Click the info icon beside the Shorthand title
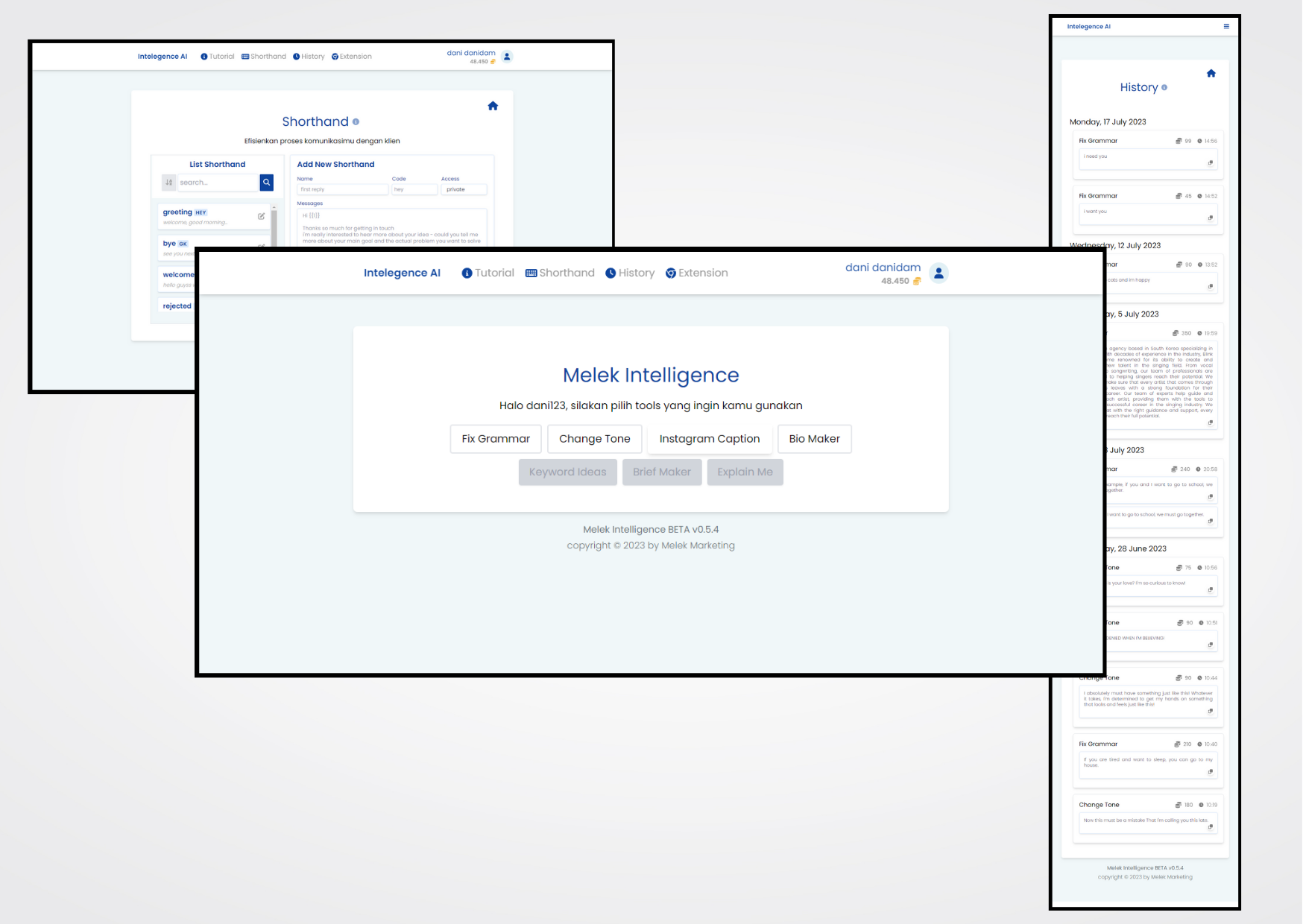Image resolution: width=1303 pixels, height=924 pixels. [x=356, y=122]
